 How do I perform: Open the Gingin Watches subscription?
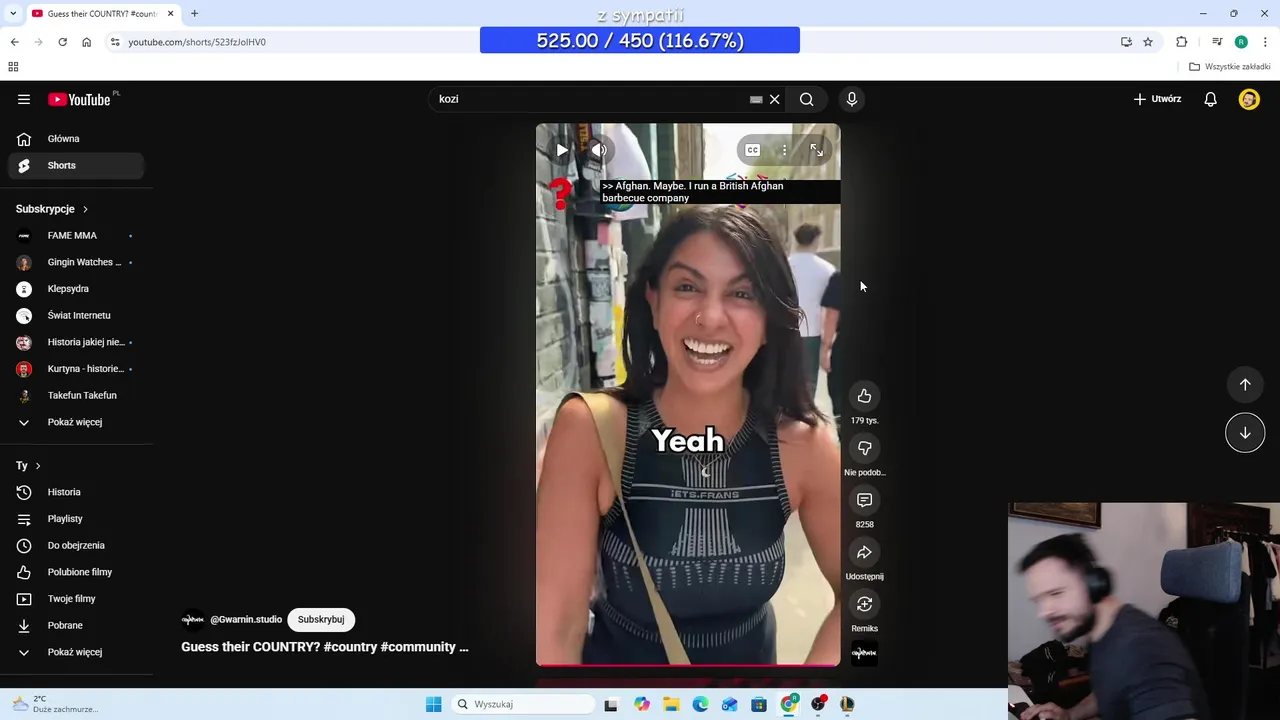click(x=76, y=262)
